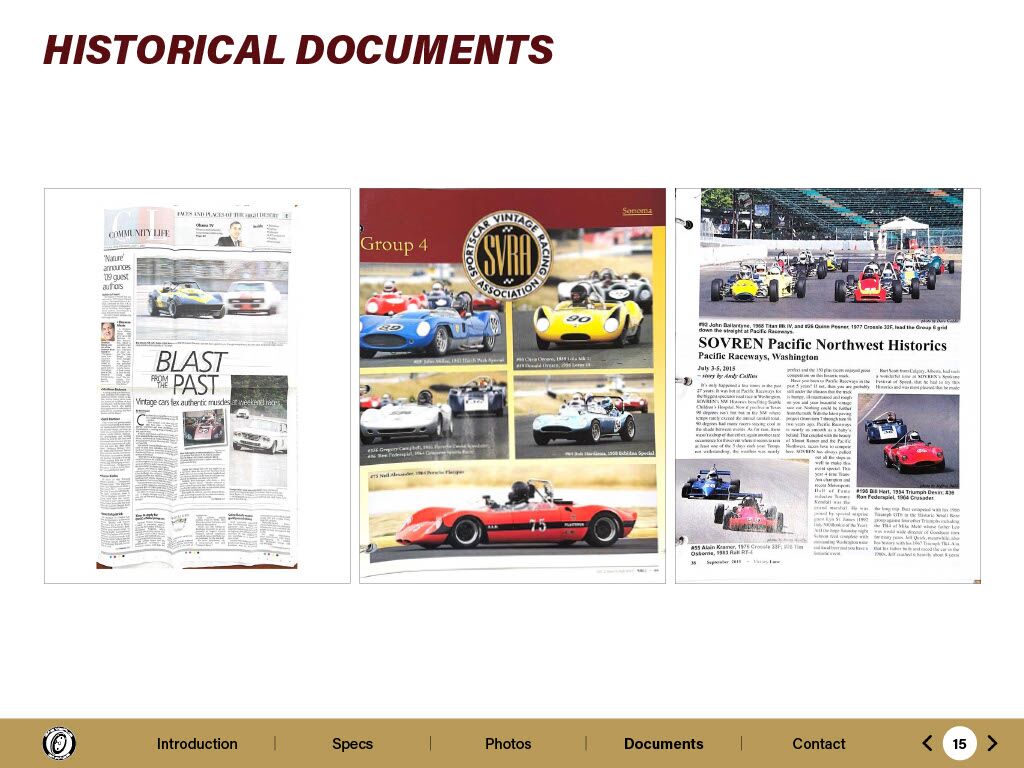Select the Documents tab in the footer
Image resolution: width=1024 pixels, height=768 pixels.
point(663,744)
